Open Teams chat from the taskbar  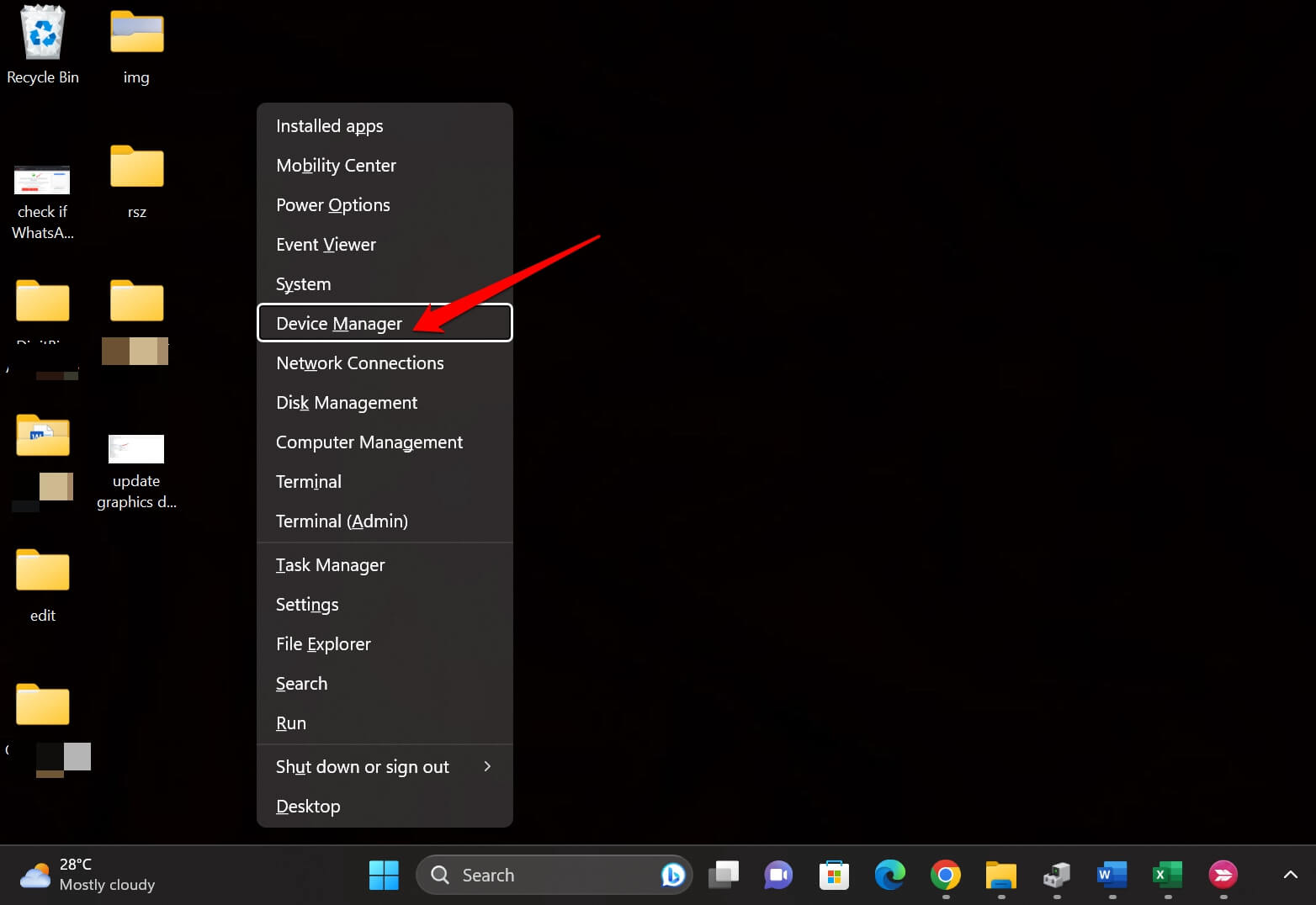[x=778, y=875]
